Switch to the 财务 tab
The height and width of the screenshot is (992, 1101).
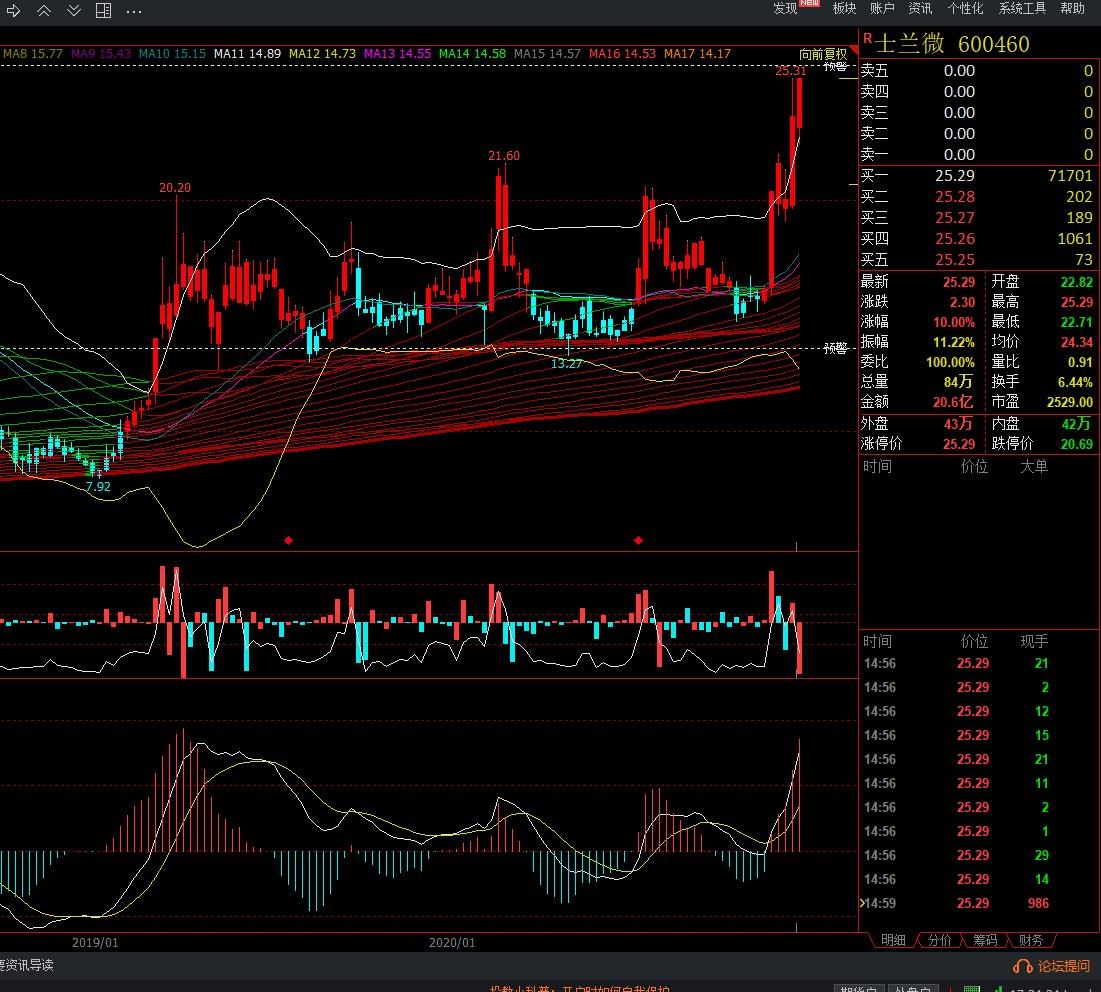click(x=1031, y=940)
